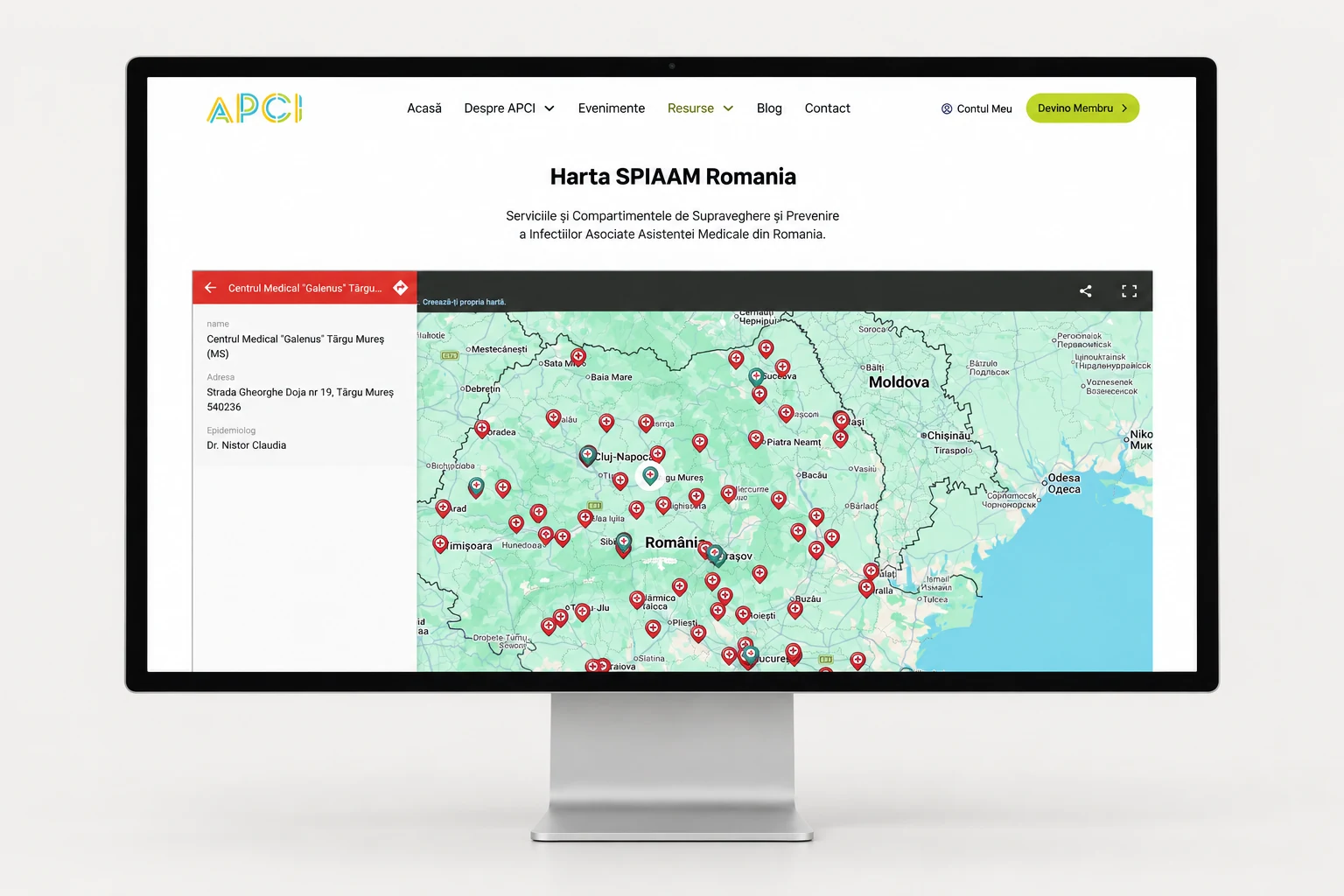Click the address 'Strada Gheorghe Doja nr 19'
1344x896 pixels.
(269, 393)
